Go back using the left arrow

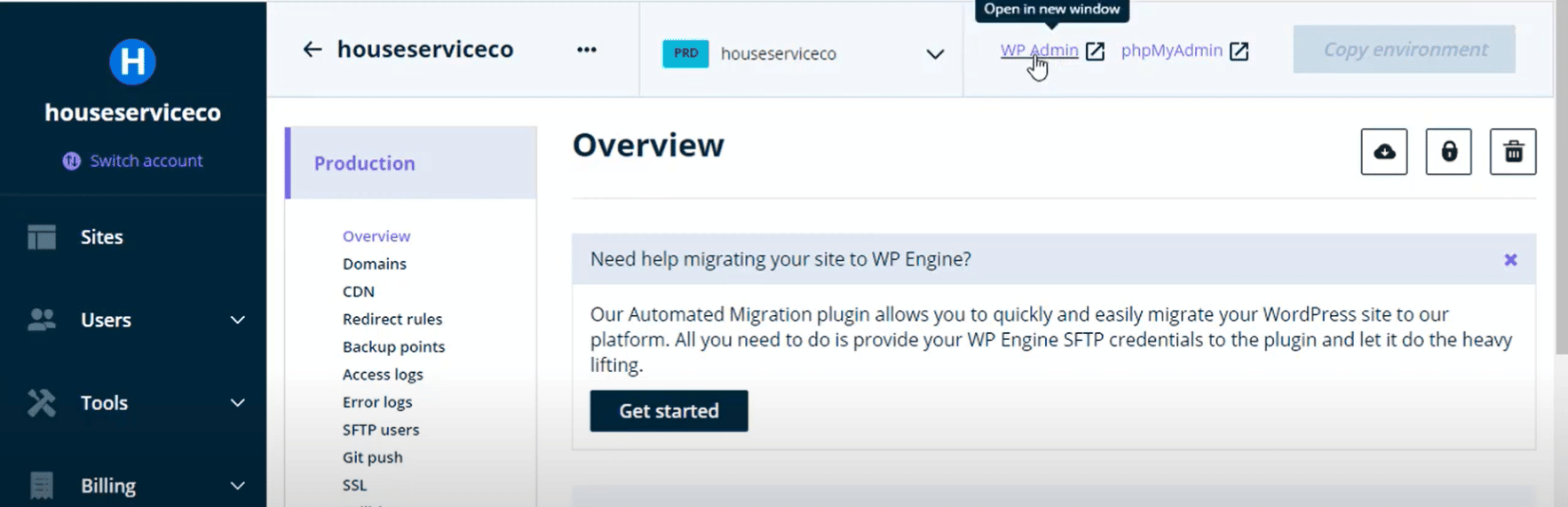click(x=312, y=49)
